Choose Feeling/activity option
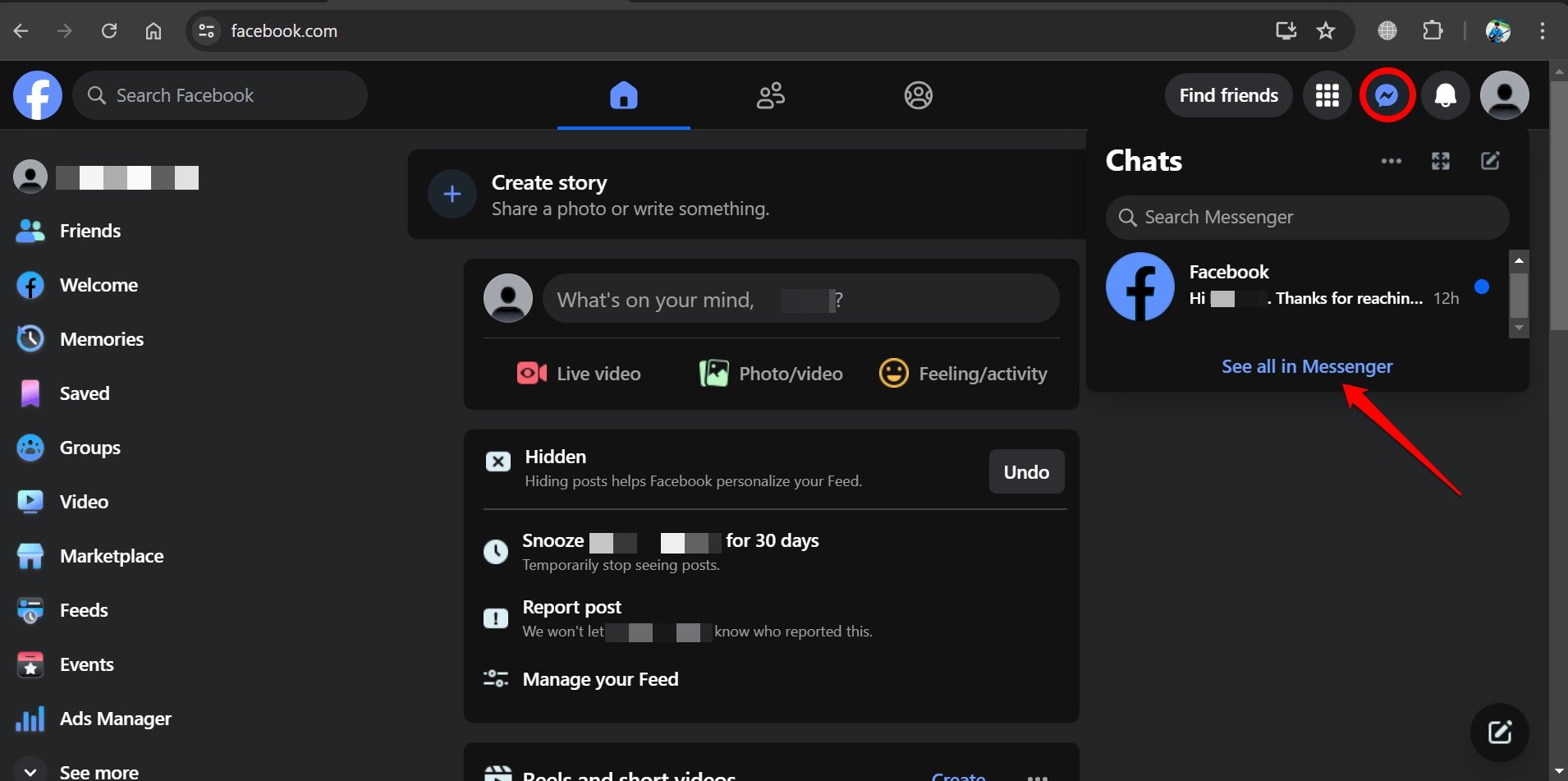1568x781 pixels. pyautogui.click(x=962, y=374)
